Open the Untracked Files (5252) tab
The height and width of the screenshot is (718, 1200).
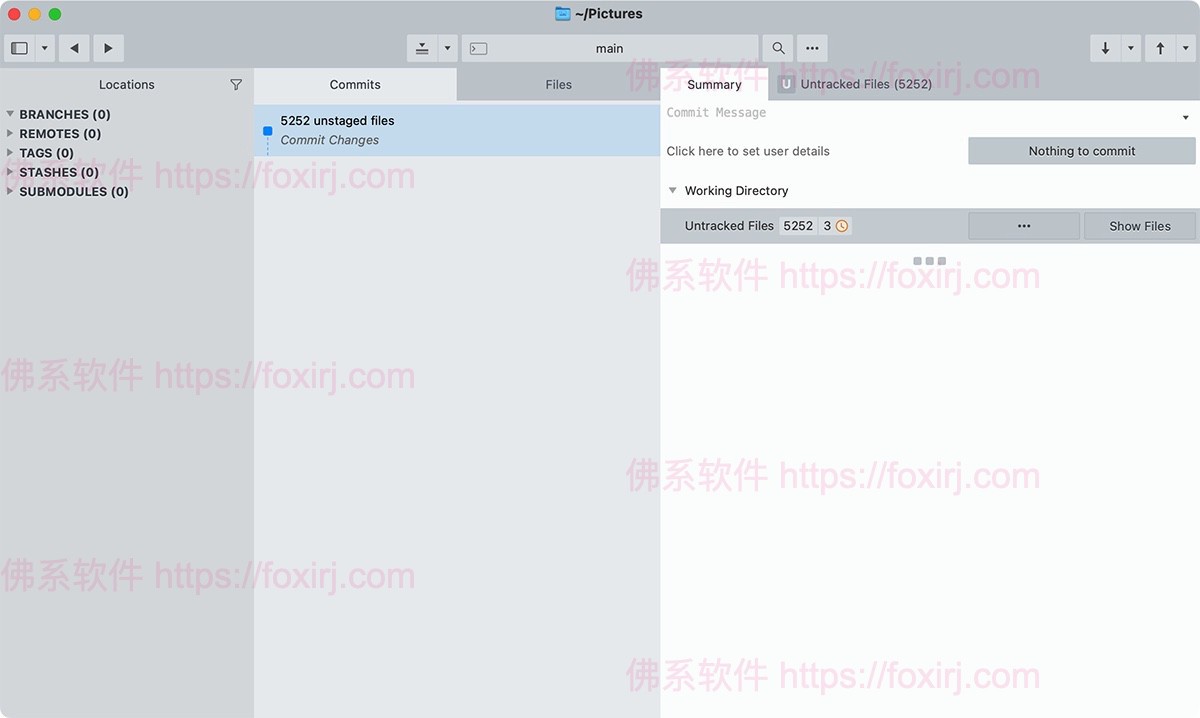point(865,85)
